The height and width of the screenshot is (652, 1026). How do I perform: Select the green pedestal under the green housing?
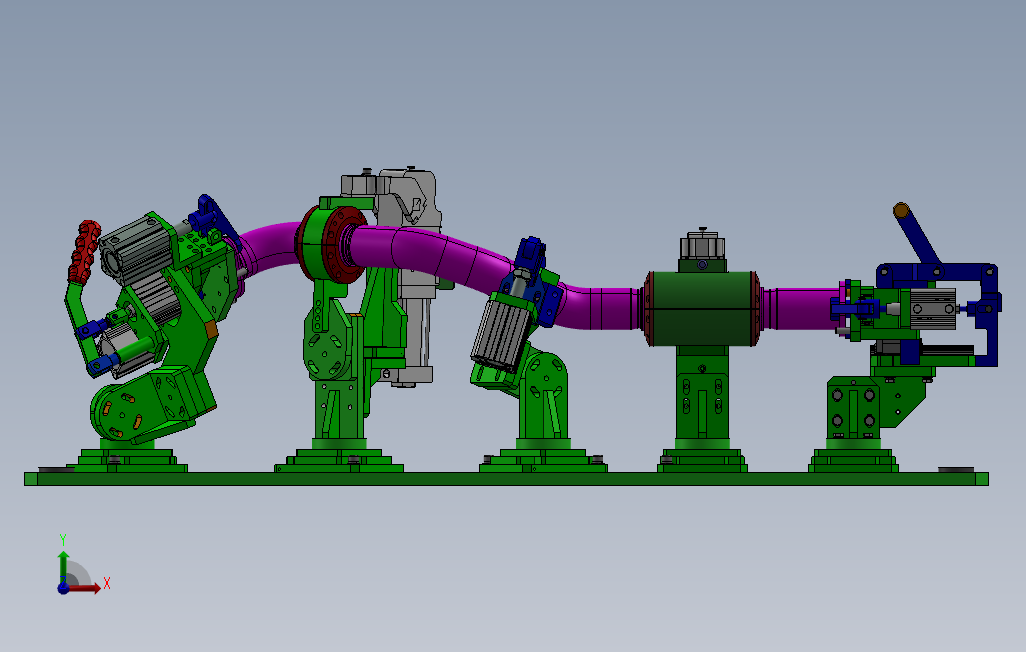(702, 409)
